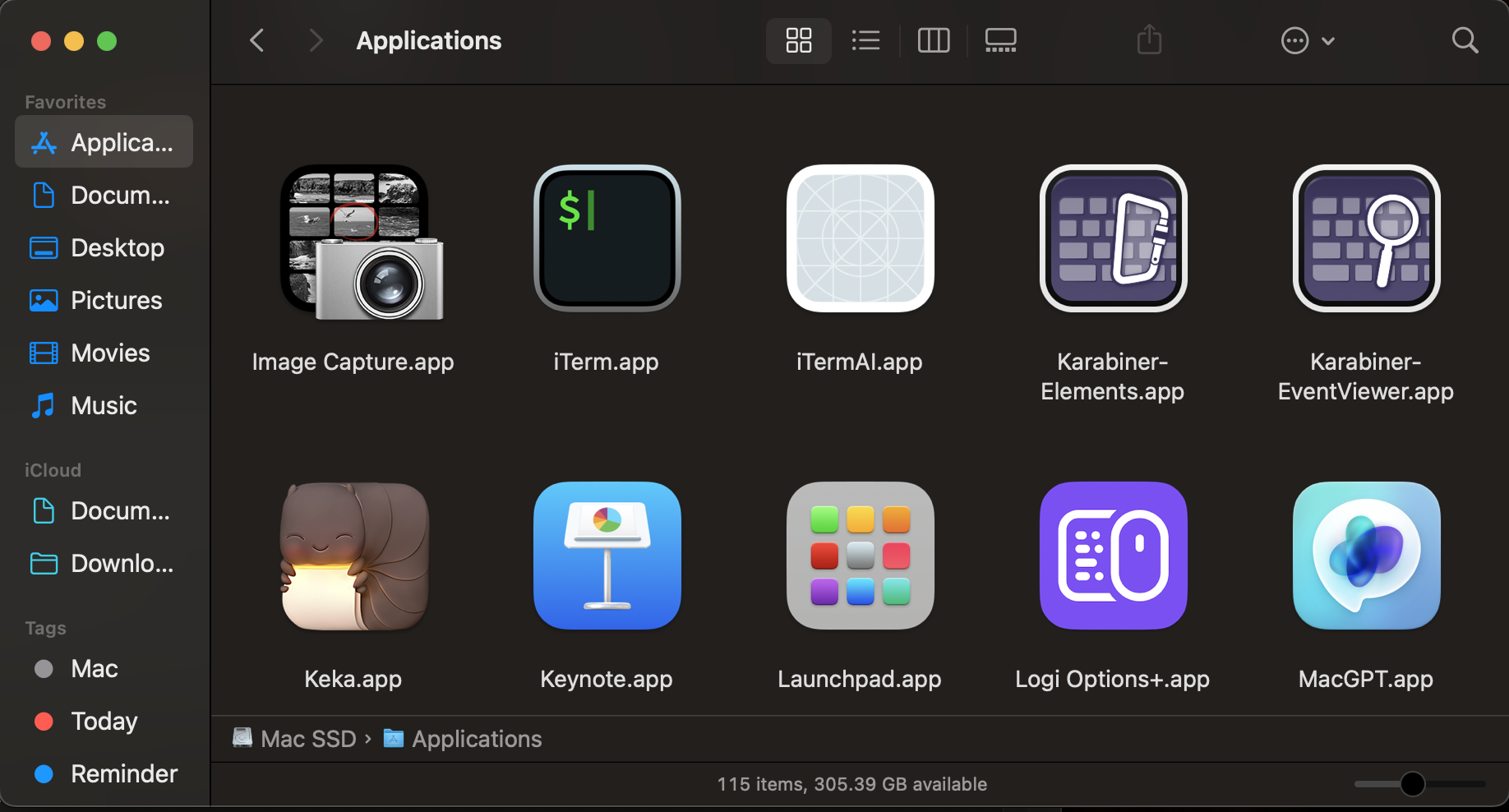Click the iTerm.app file name label
Viewport: 1509px width, 812px height.
coord(607,362)
